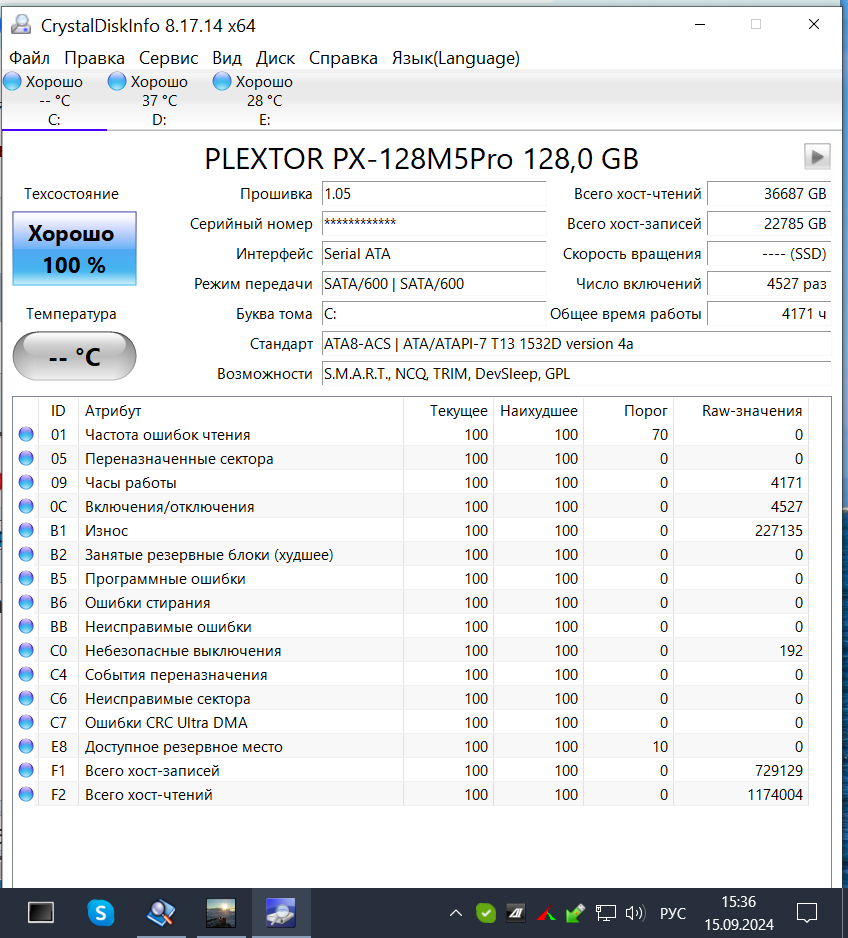The width and height of the screenshot is (848, 938).
Task: Click the Возможности features field
Action: click(576, 373)
